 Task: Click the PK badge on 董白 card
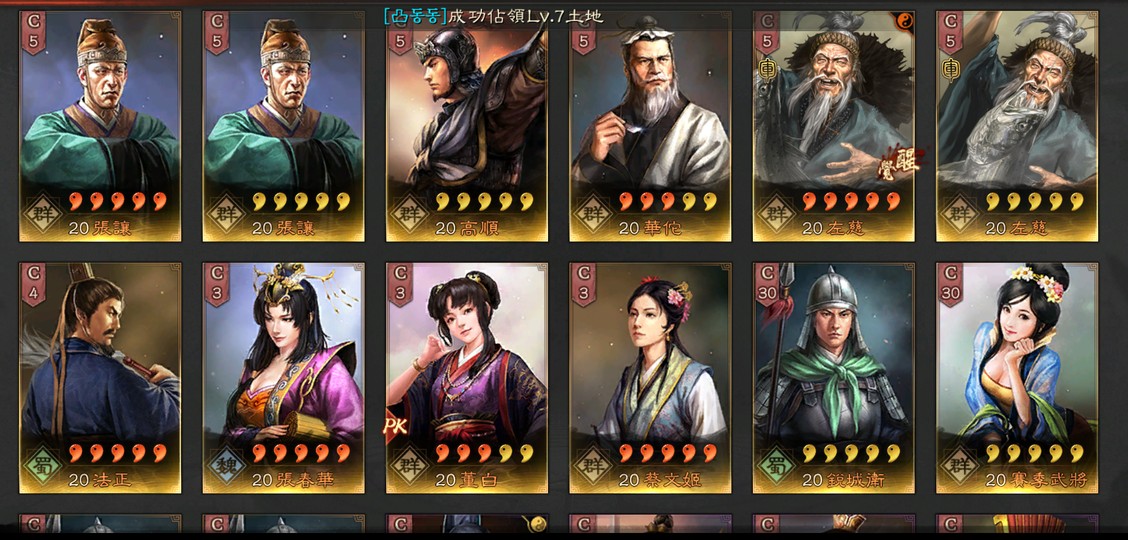tap(396, 426)
